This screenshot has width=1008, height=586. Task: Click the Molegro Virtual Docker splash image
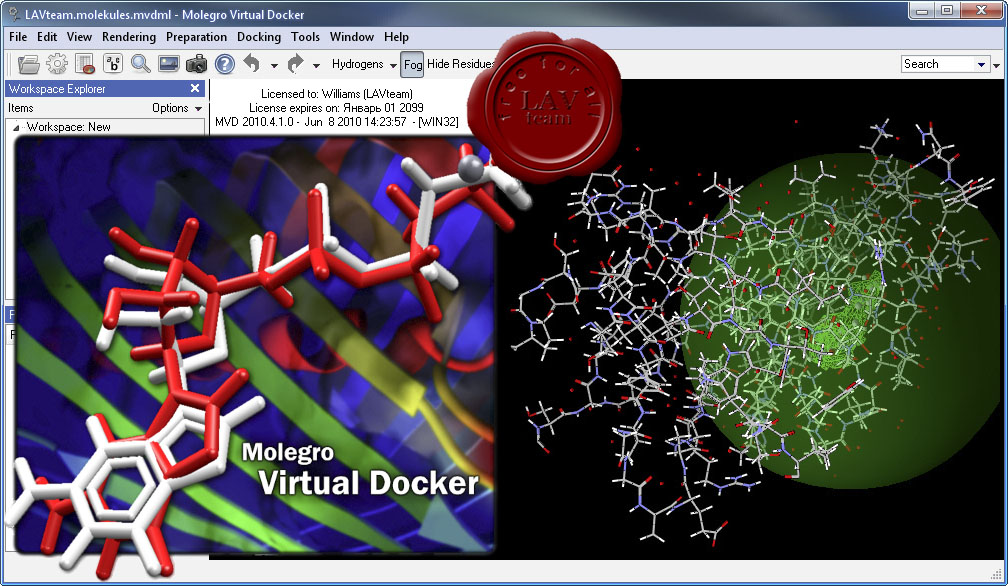(x=255, y=344)
